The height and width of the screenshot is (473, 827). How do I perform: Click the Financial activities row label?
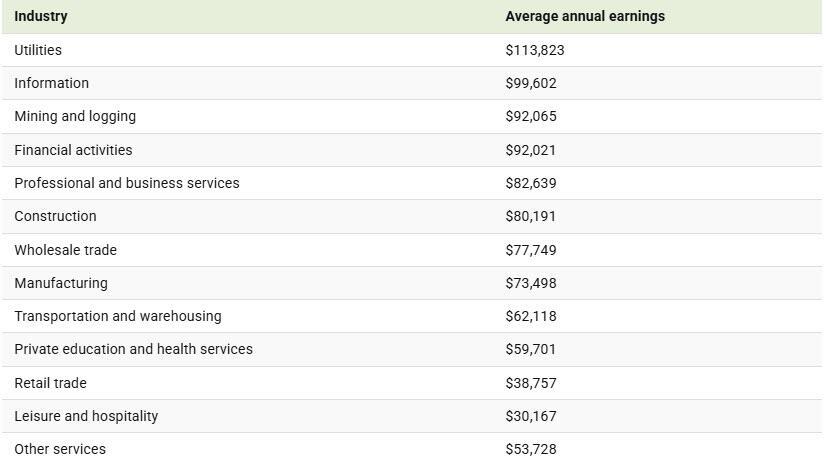pos(73,150)
